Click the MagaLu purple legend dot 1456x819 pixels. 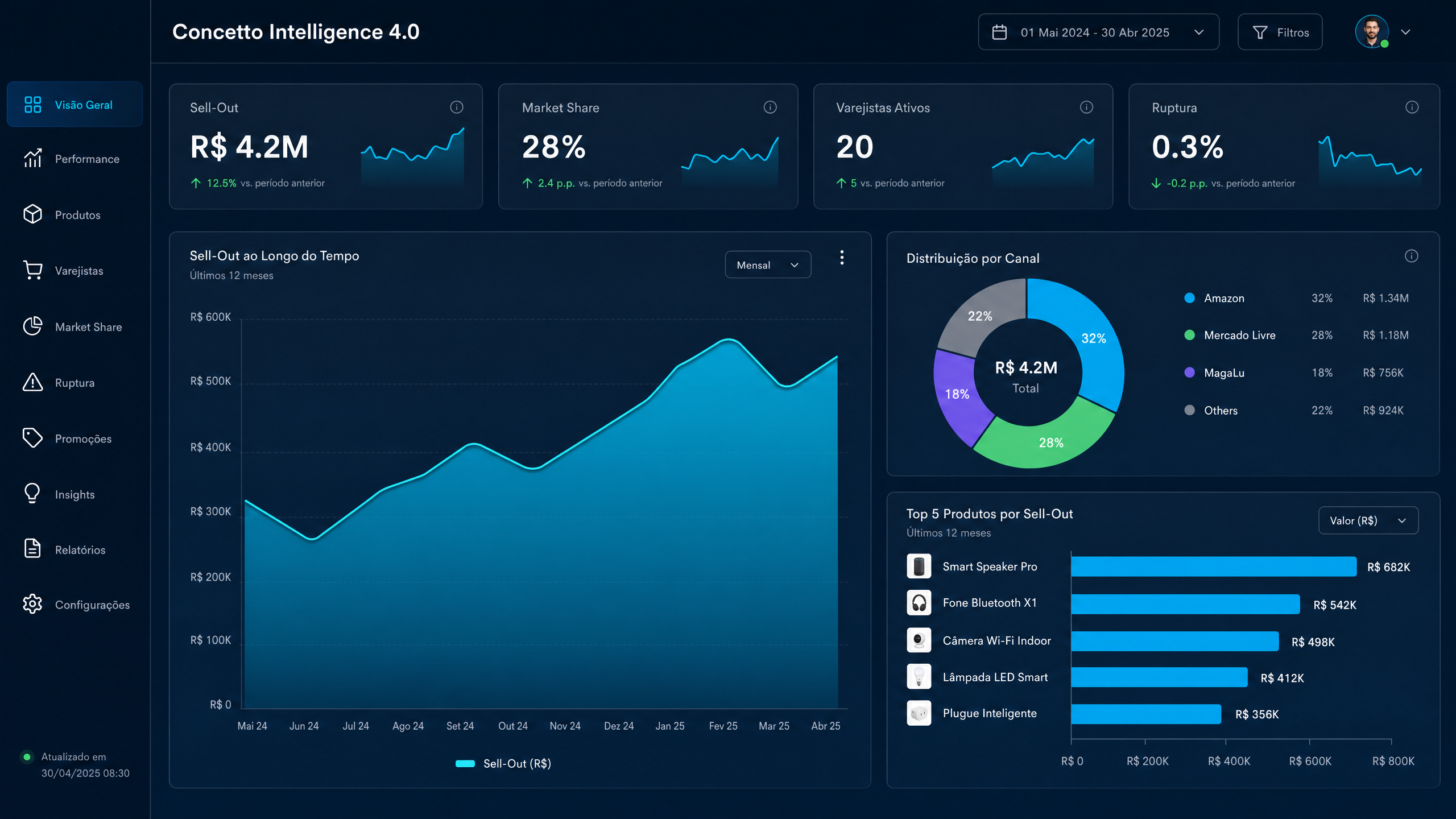(x=1189, y=373)
